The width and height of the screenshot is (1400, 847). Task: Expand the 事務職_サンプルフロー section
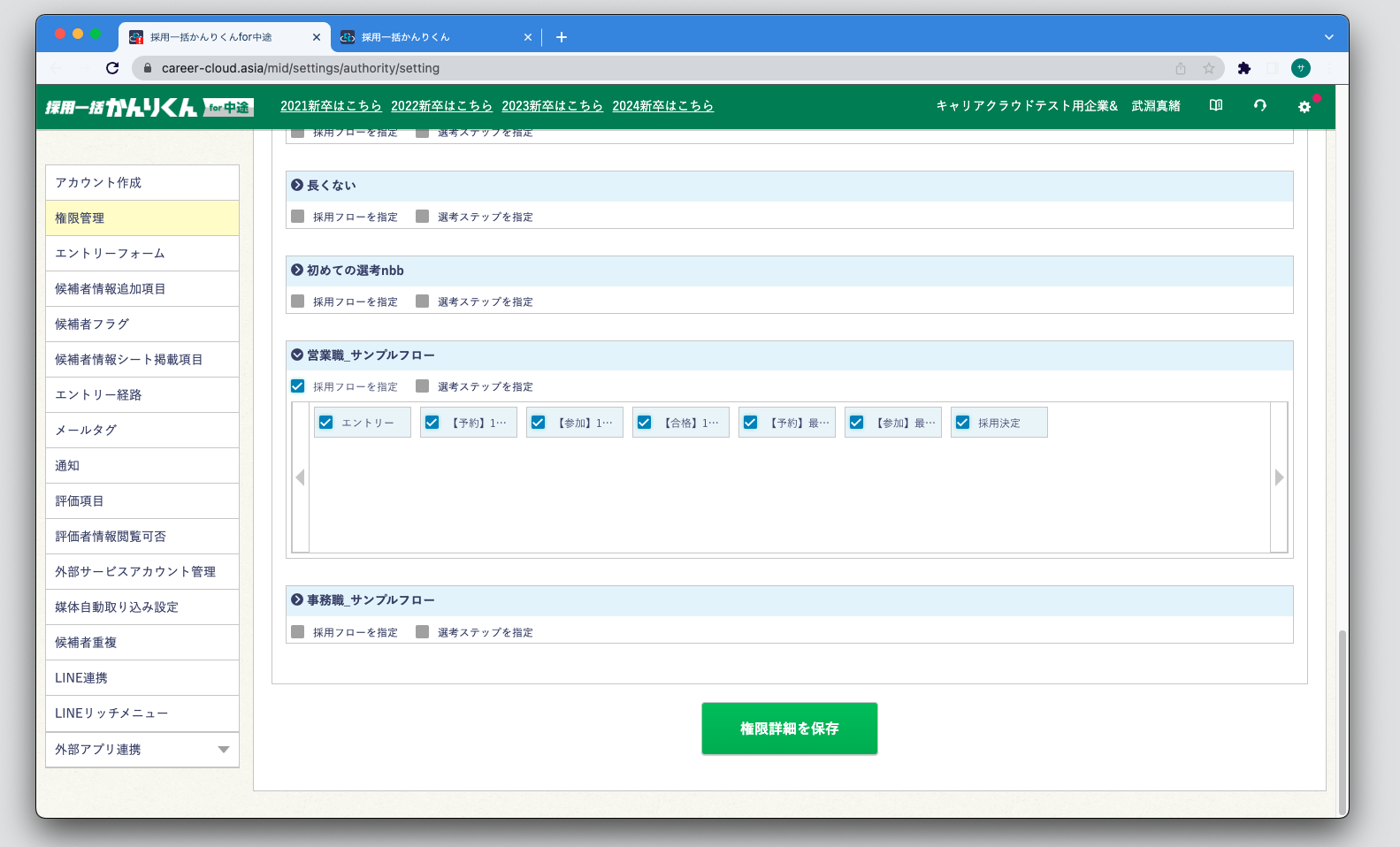click(x=297, y=599)
